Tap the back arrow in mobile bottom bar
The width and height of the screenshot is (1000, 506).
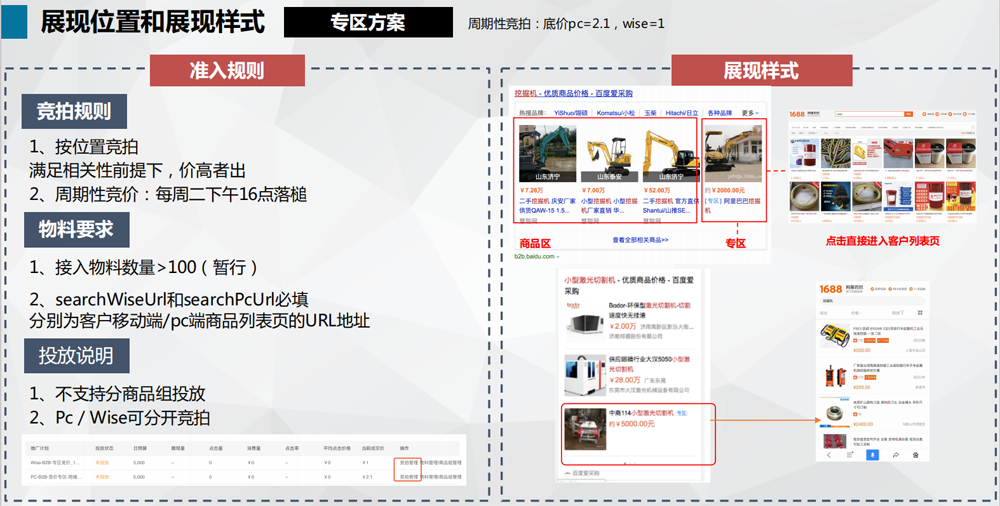point(829,454)
